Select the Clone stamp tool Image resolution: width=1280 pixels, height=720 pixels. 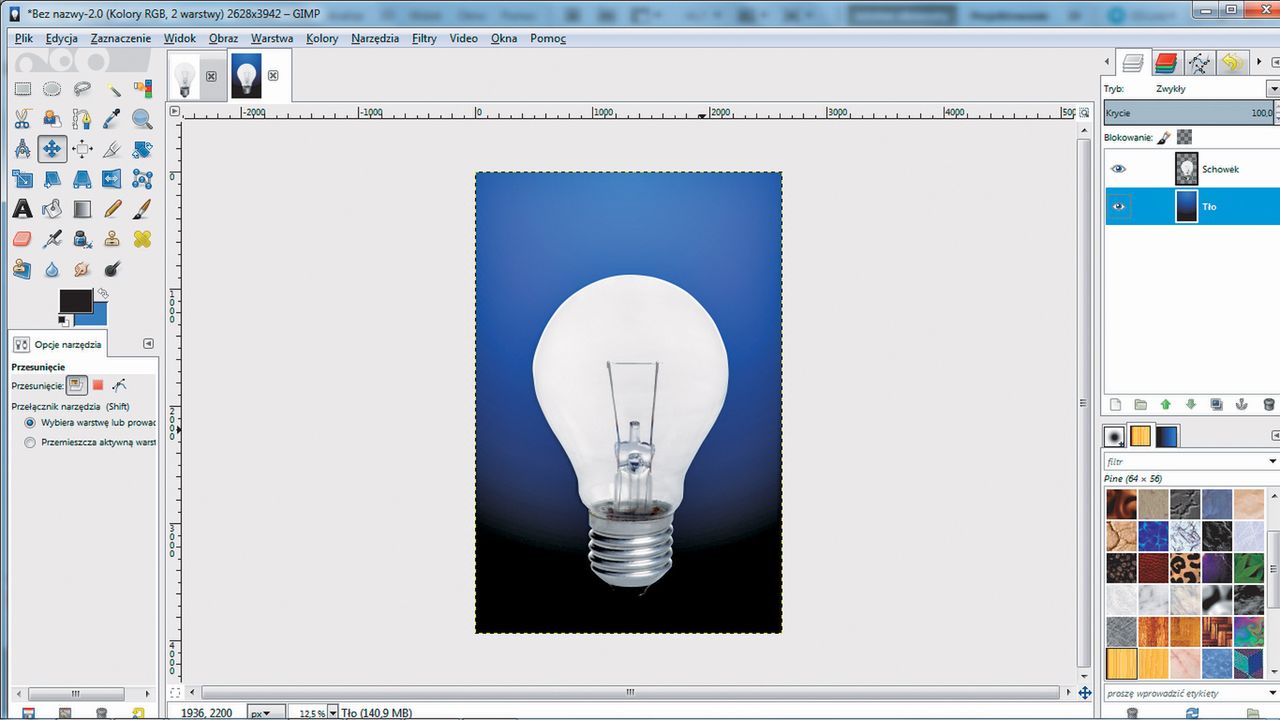pyautogui.click(x=112, y=240)
